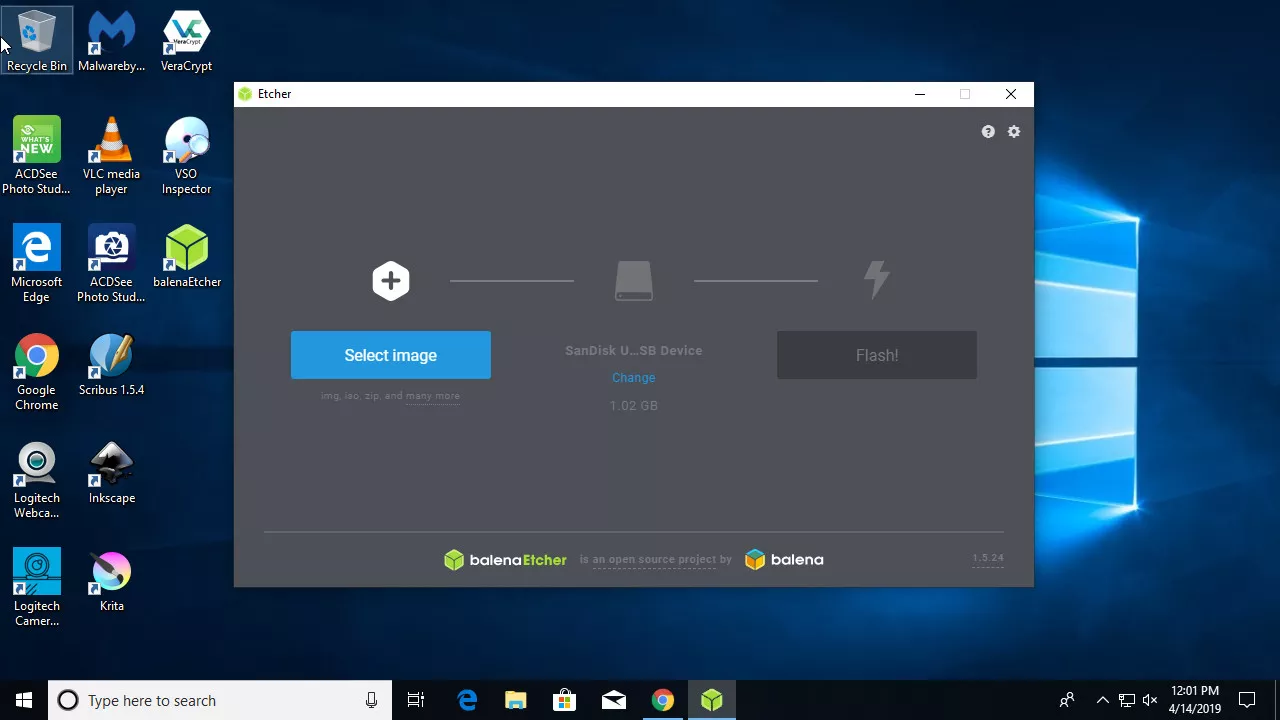Click the Change drive link
This screenshot has width=1280, height=720.
[634, 378]
